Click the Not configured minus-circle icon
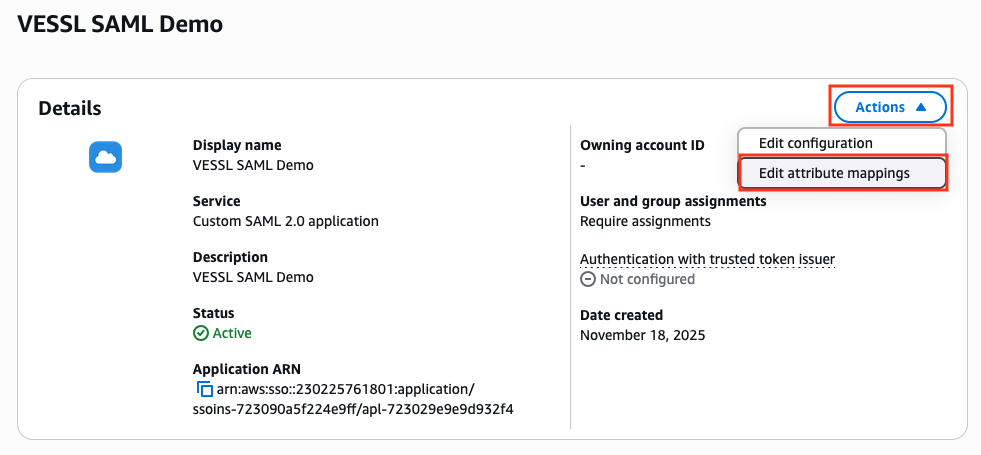This screenshot has height=455, width=981. pyautogui.click(x=588, y=279)
